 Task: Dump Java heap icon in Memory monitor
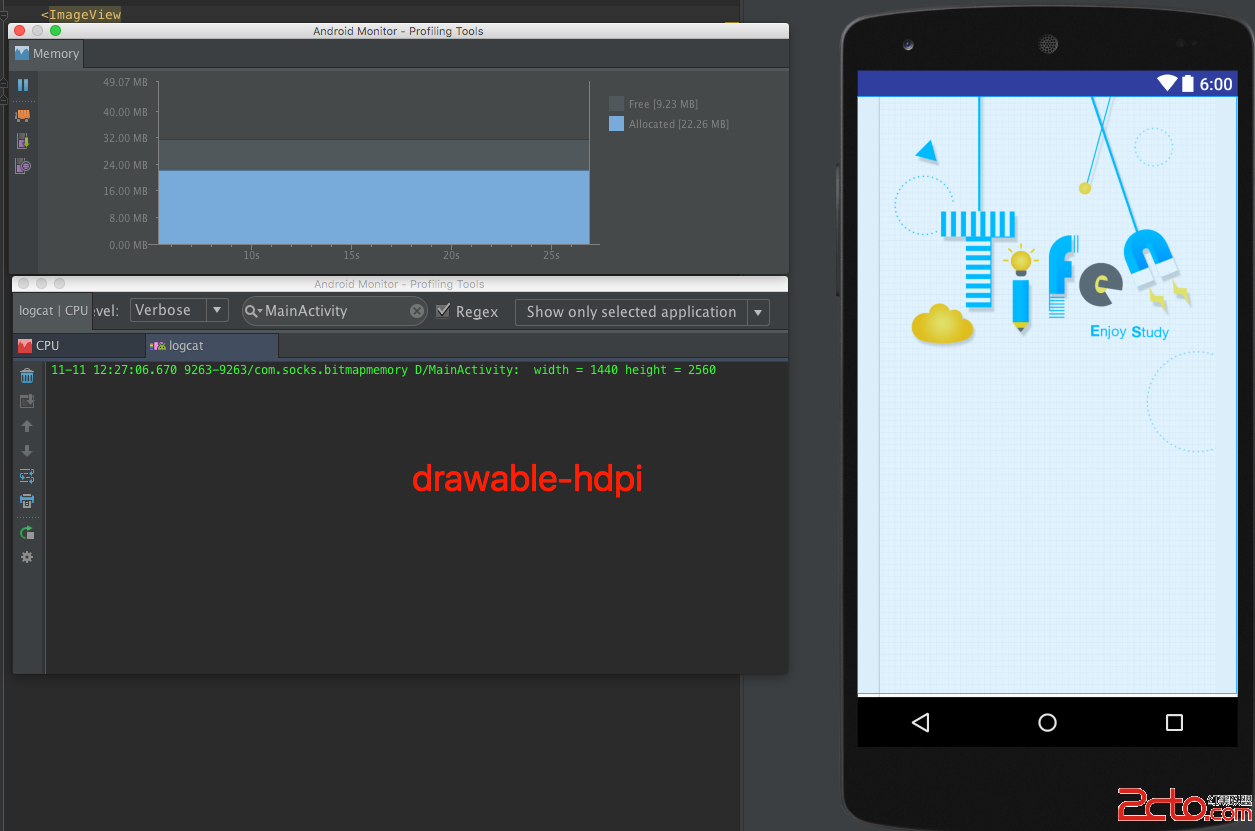click(x=23, y=141)
